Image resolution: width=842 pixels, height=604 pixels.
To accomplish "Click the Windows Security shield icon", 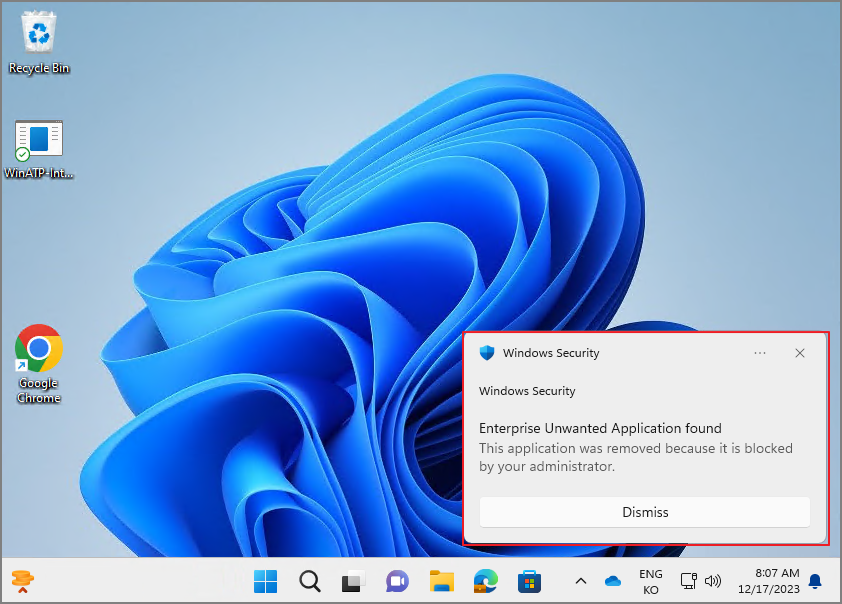I will 487,353.
